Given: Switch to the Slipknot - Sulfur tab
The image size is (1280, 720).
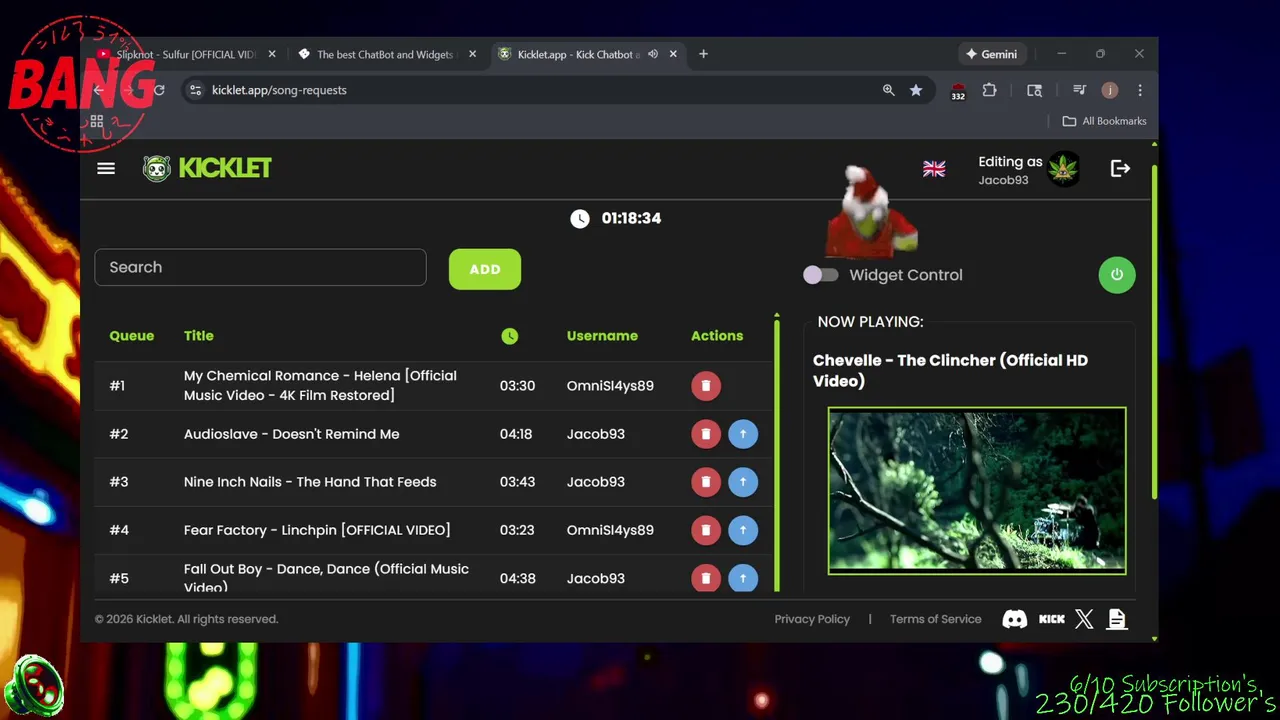Looking at the screenshot, I should pyautogui.click(x=185, y=54).
